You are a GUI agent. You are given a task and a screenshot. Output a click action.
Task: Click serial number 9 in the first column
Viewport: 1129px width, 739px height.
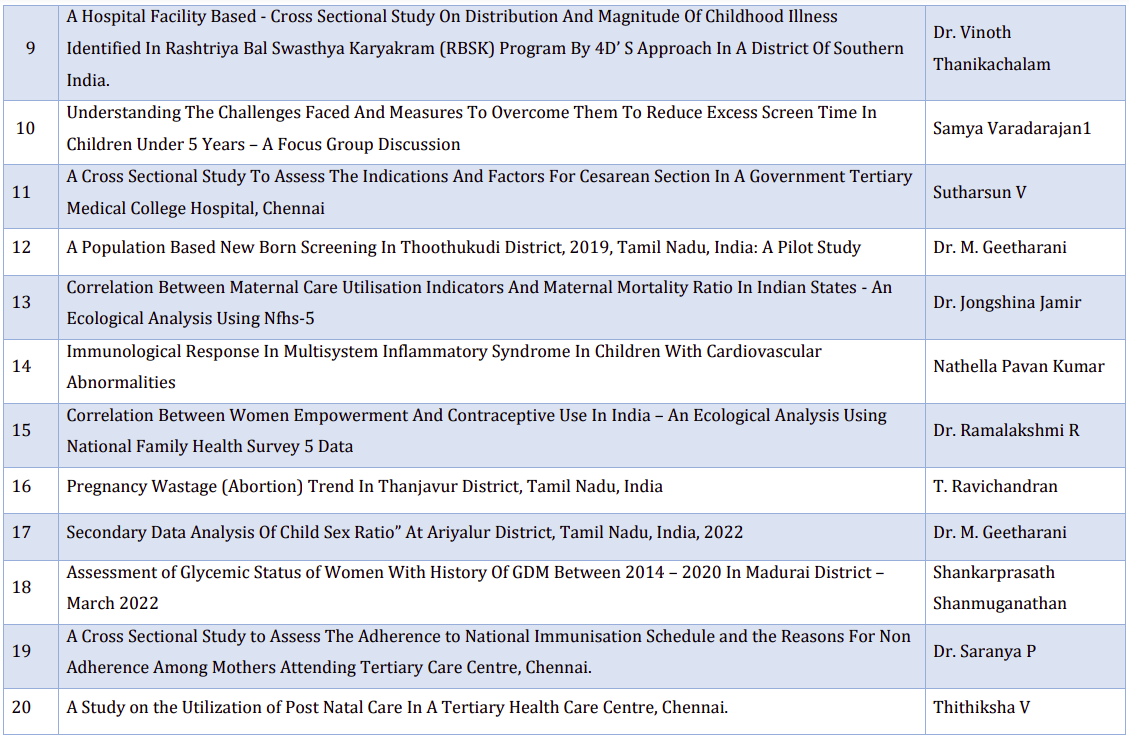[x=30, y=48]
